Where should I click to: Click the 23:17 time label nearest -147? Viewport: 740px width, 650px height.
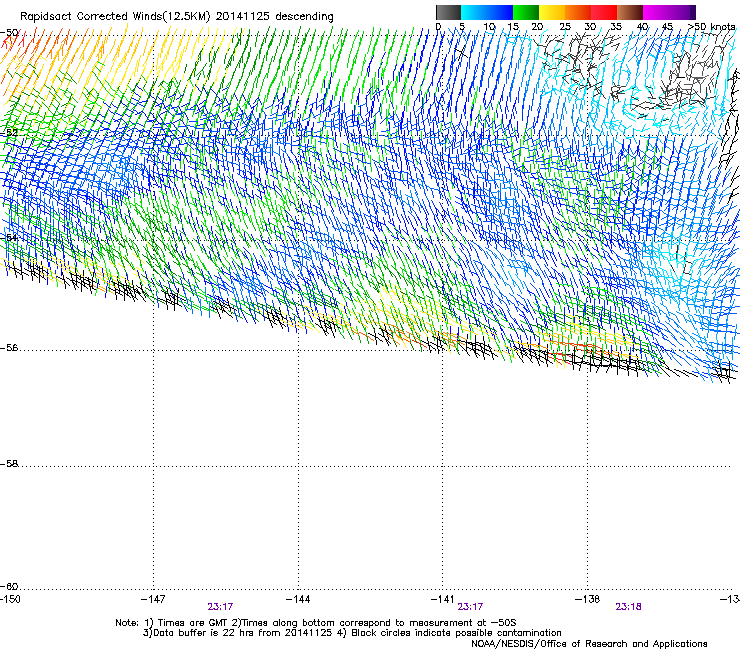click(x=220, y=607)
